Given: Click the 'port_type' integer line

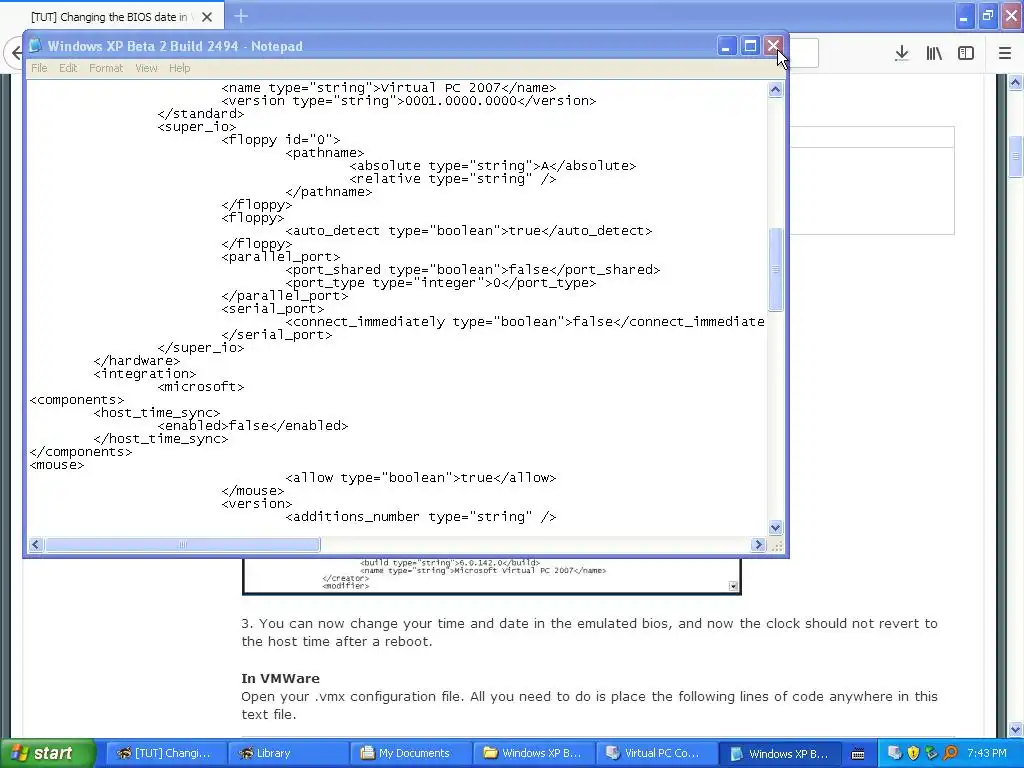Looking at the screenshot, I should 441,283.
